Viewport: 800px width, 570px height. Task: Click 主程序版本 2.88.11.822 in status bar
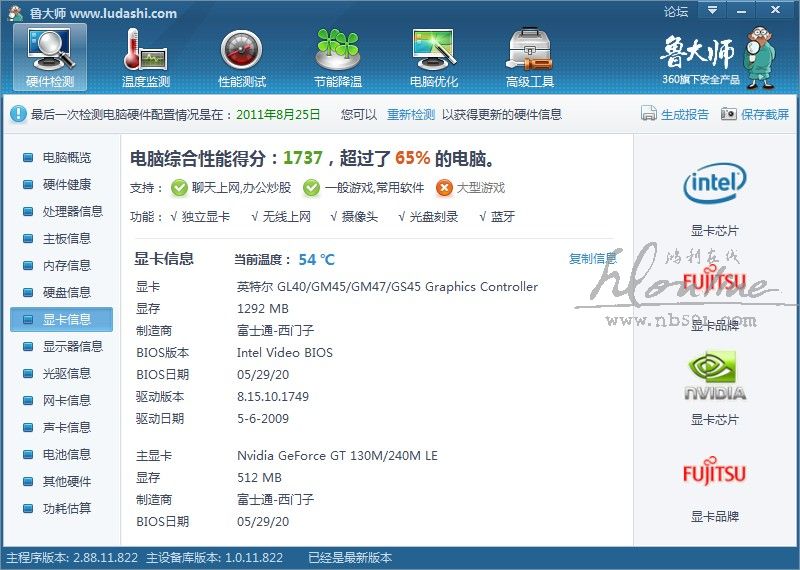(x=72, y=557)
